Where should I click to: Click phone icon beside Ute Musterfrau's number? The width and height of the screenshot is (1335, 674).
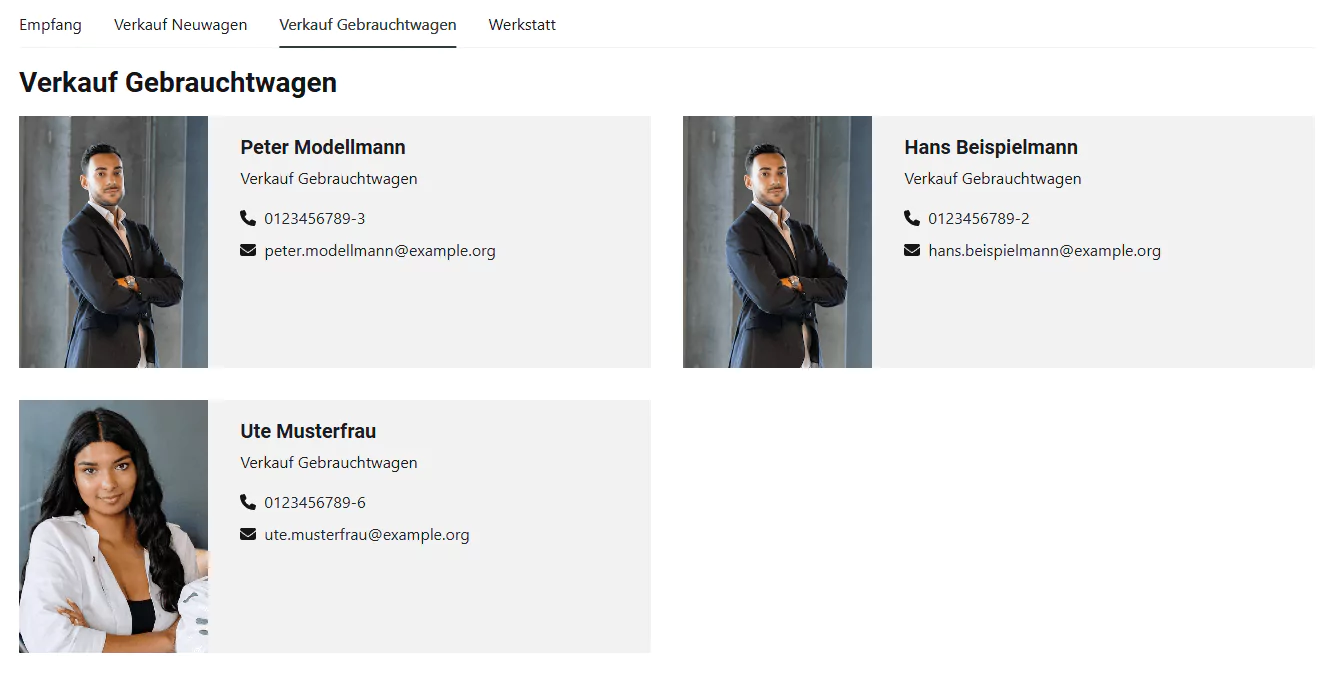pos(248,502)
